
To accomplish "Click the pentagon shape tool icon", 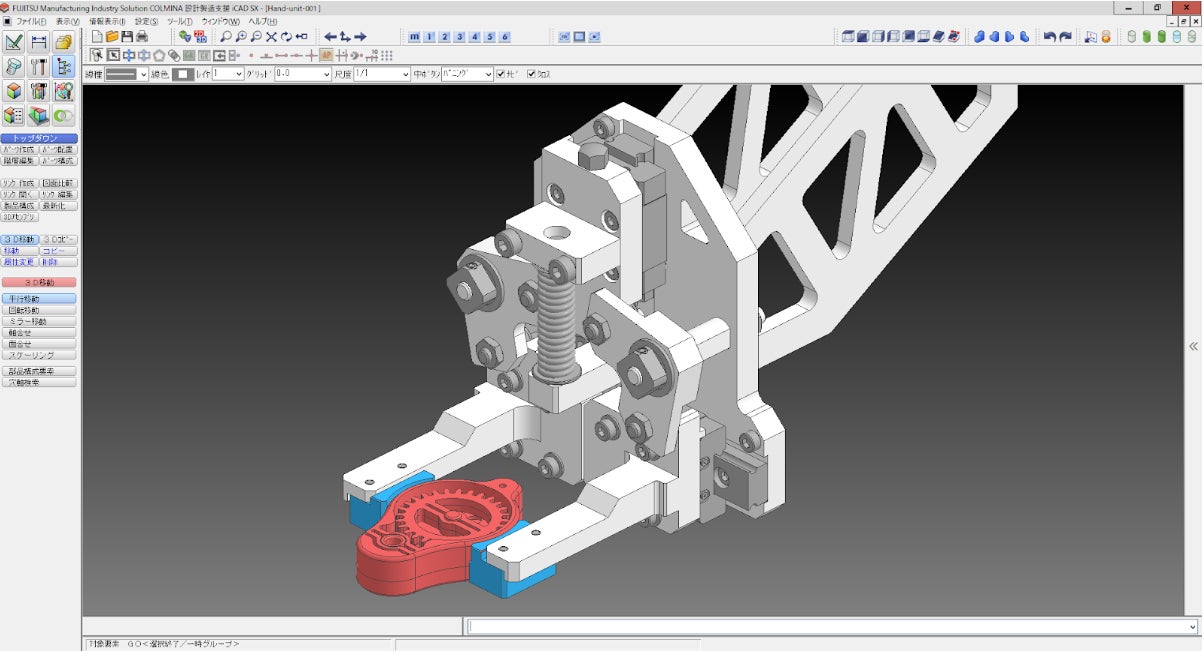I will (159, 55).
